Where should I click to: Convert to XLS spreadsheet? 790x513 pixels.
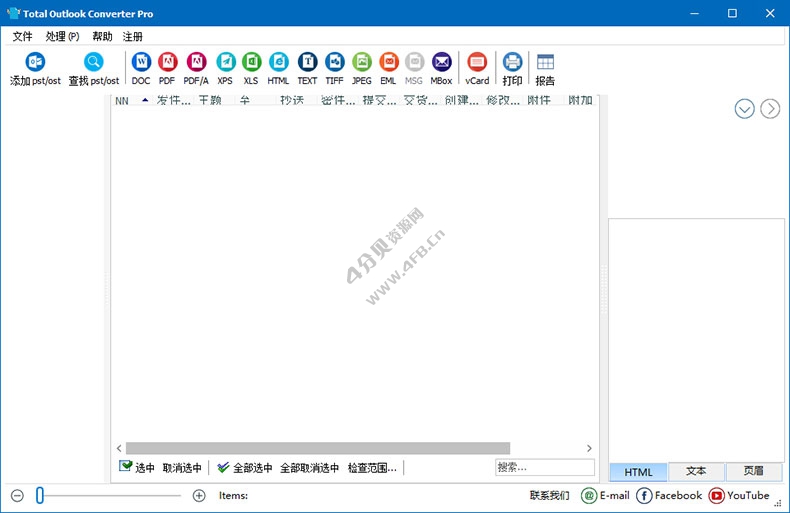tap(251, 62)
